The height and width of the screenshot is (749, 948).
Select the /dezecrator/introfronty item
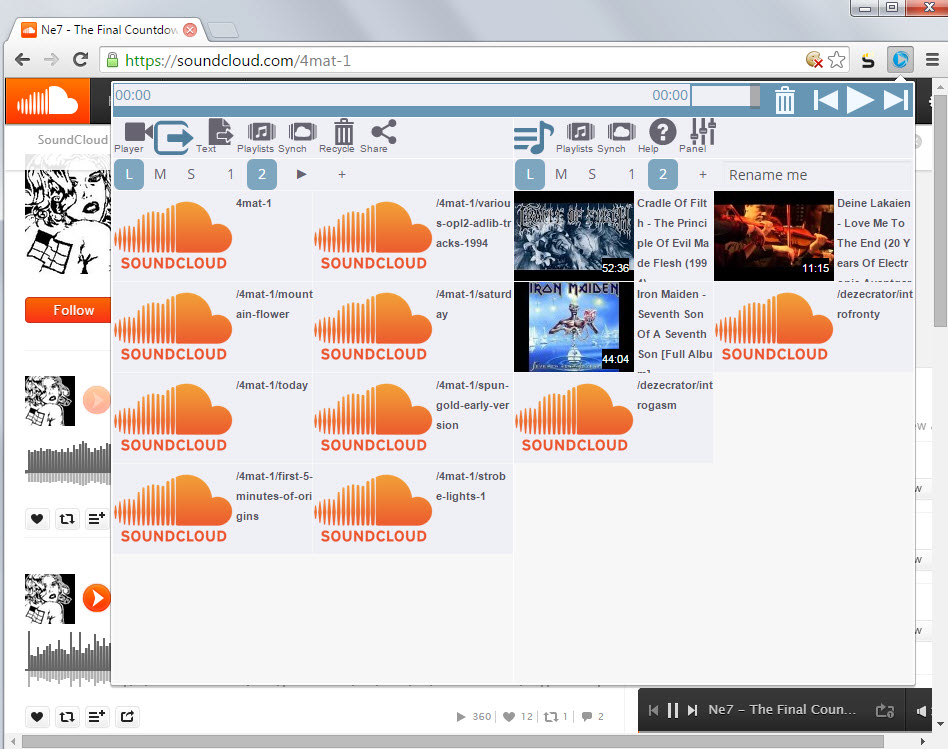coord(814,327)
